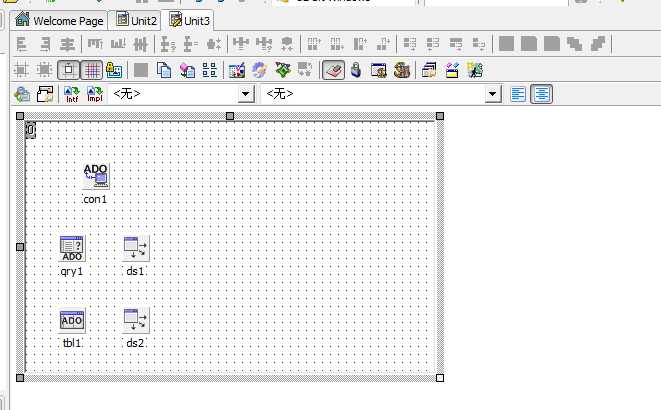Click the component list icon with small squares
This screenshot has width=661, height=410.
click(210, 70)
